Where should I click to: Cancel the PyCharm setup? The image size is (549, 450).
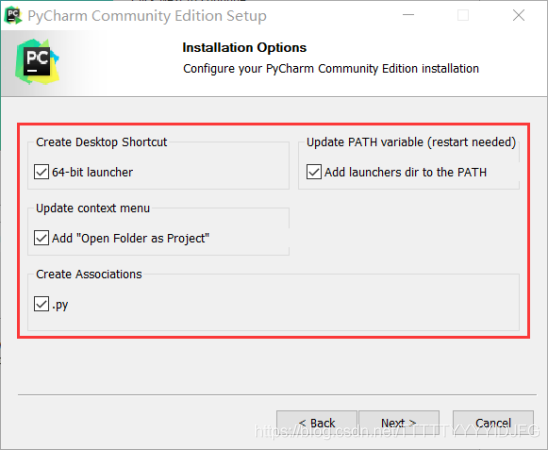(x=493, y=423)
